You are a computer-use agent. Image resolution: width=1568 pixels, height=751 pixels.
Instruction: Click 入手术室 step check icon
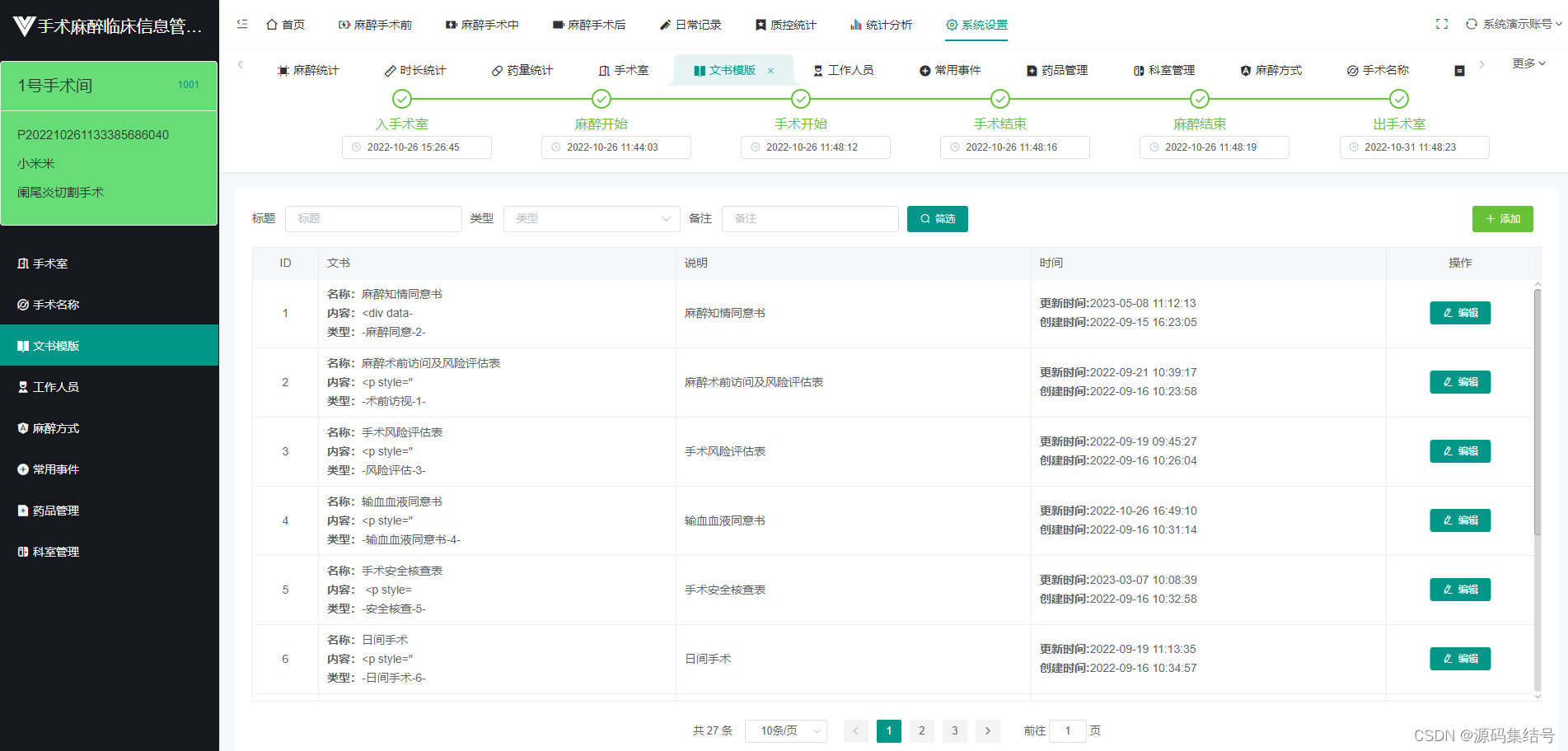pyautogui.click(x=402, y=99)
